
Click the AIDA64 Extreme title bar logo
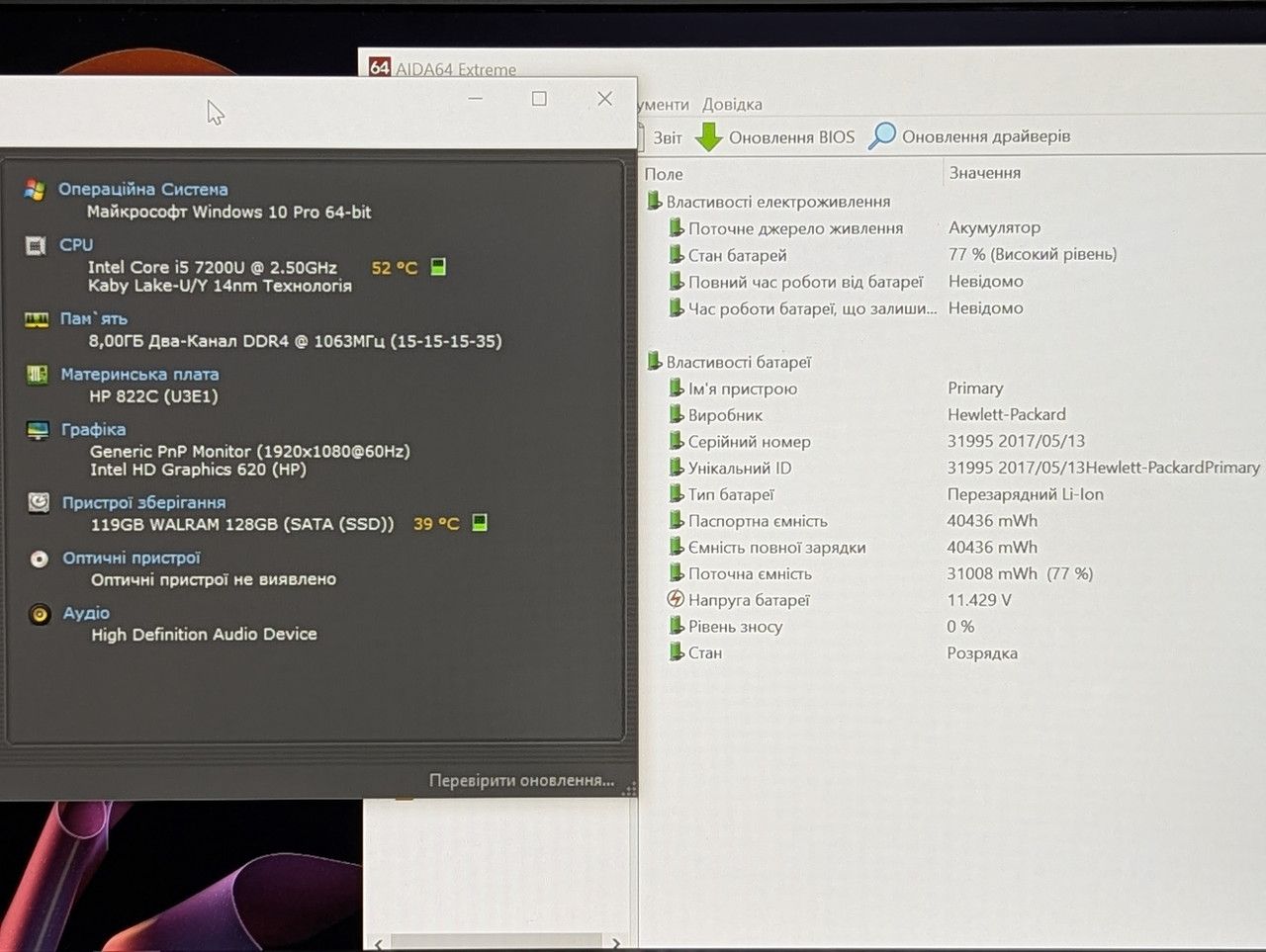(x=380, y=67)
